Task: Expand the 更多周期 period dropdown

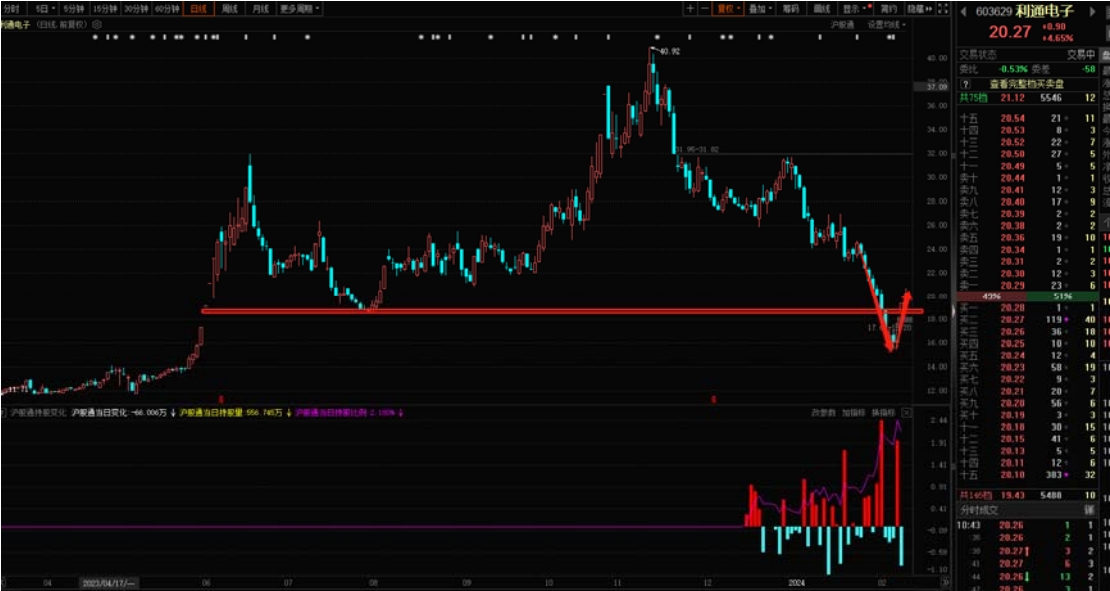Action: point(299,8)
